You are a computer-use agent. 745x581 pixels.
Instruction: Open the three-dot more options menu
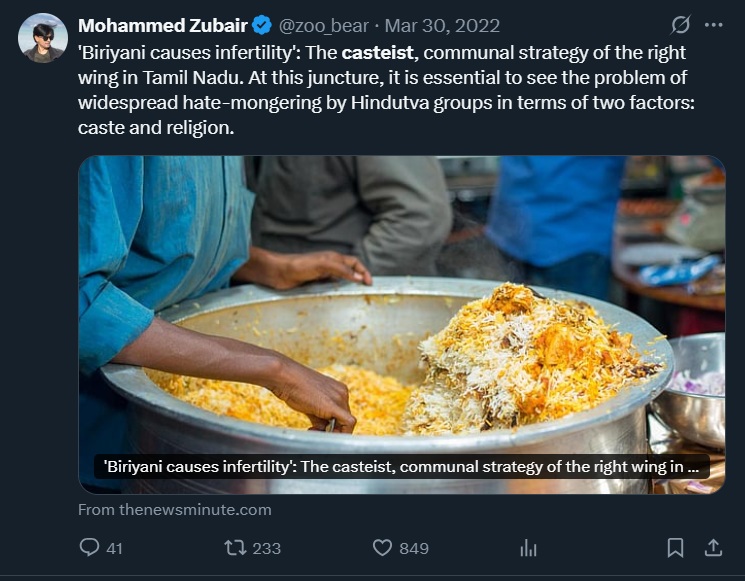[713, 25]
